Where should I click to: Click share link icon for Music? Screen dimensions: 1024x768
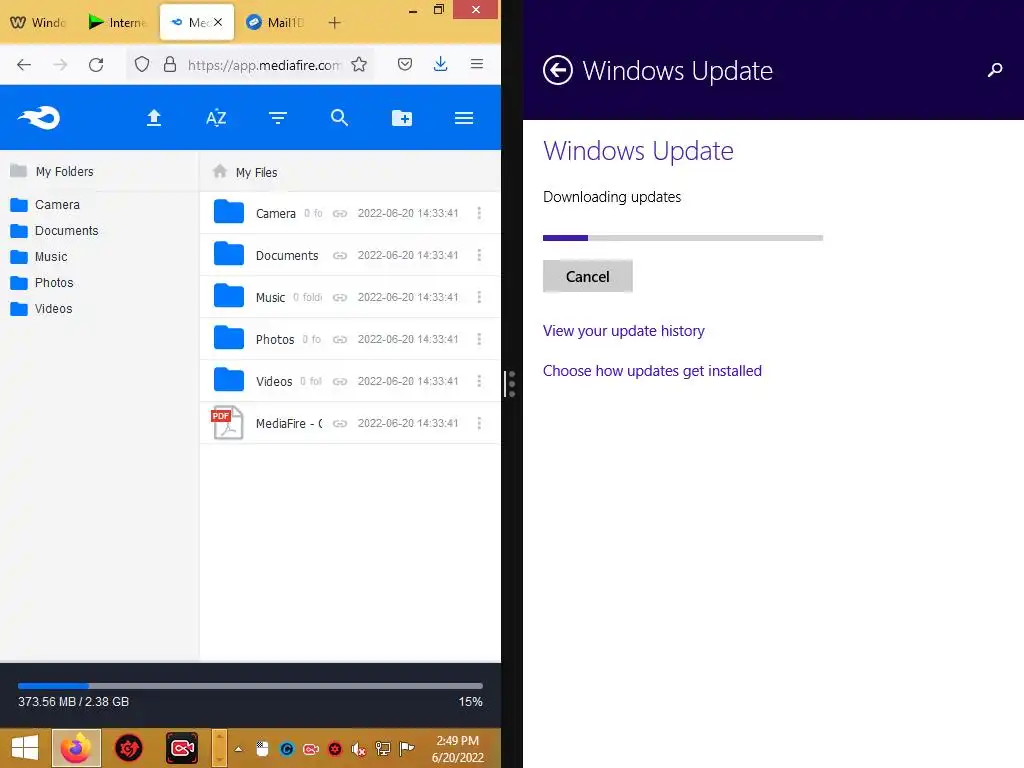pyautogui.click(x=340, y=298)
